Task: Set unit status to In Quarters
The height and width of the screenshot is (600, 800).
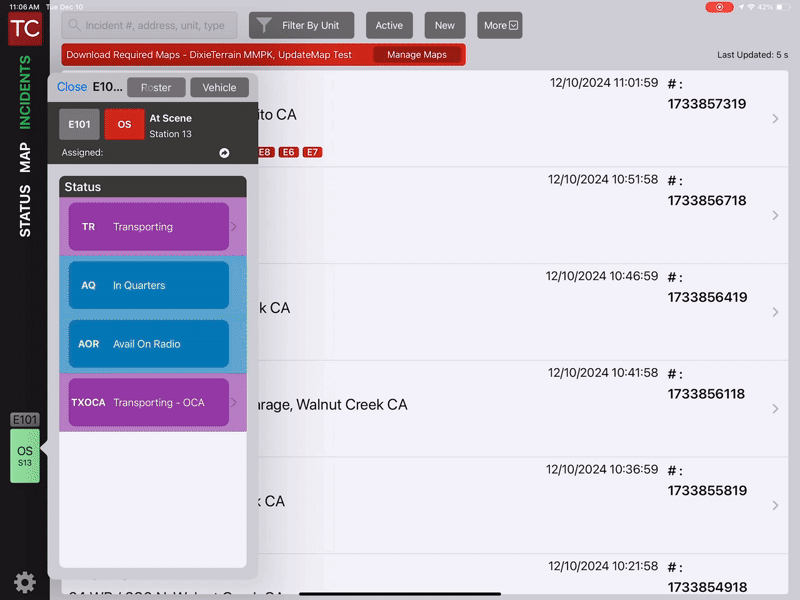Action: [148, 285]
